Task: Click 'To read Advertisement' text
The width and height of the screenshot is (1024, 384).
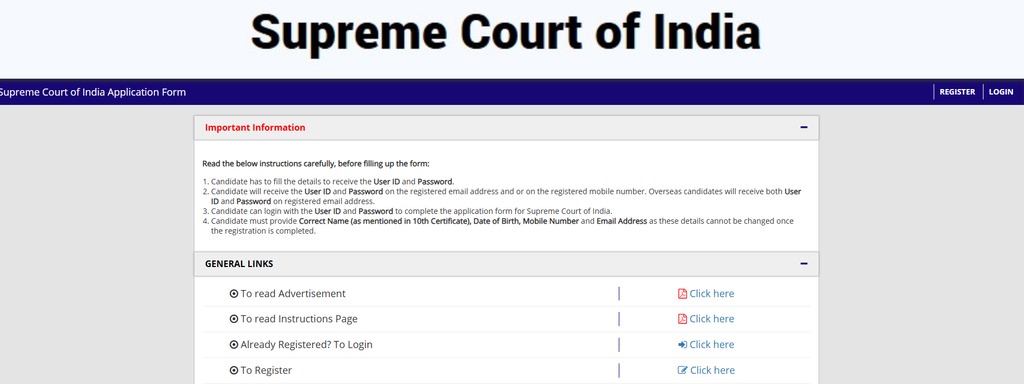Action: pyautogui.click(x=293, y=294)
